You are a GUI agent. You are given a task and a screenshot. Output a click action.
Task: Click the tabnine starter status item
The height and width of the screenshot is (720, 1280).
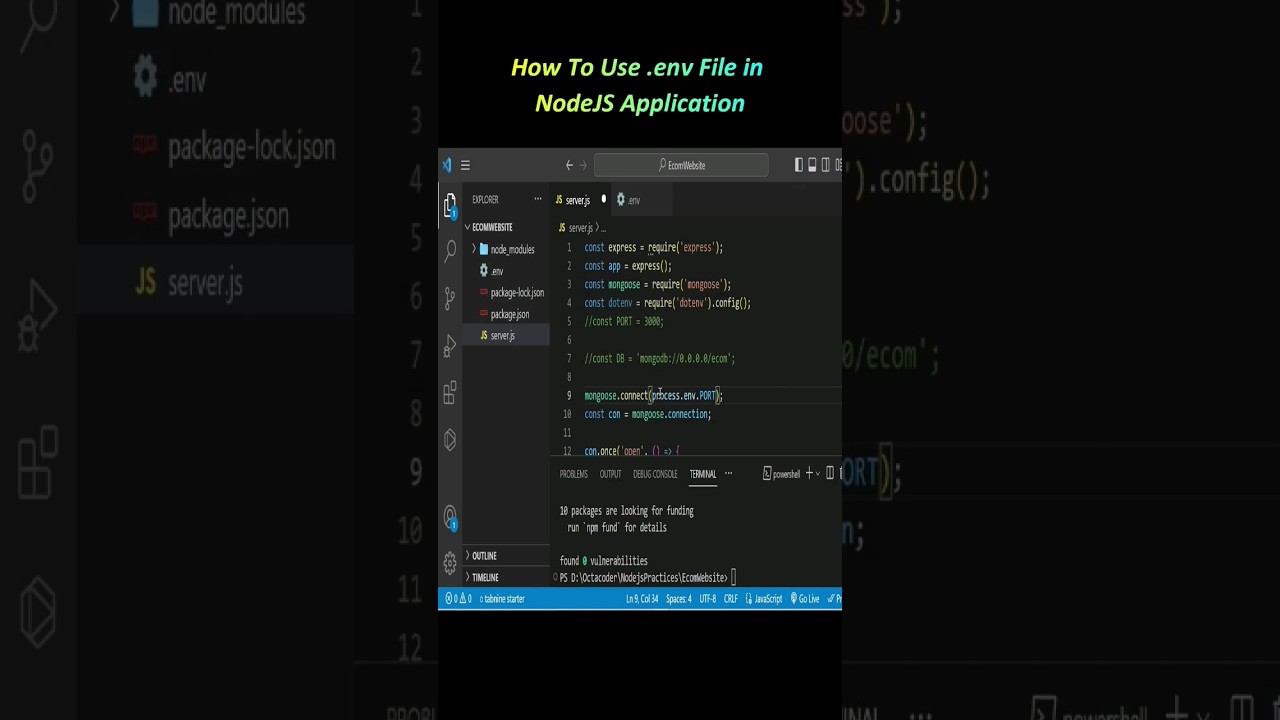pos(502,599)
